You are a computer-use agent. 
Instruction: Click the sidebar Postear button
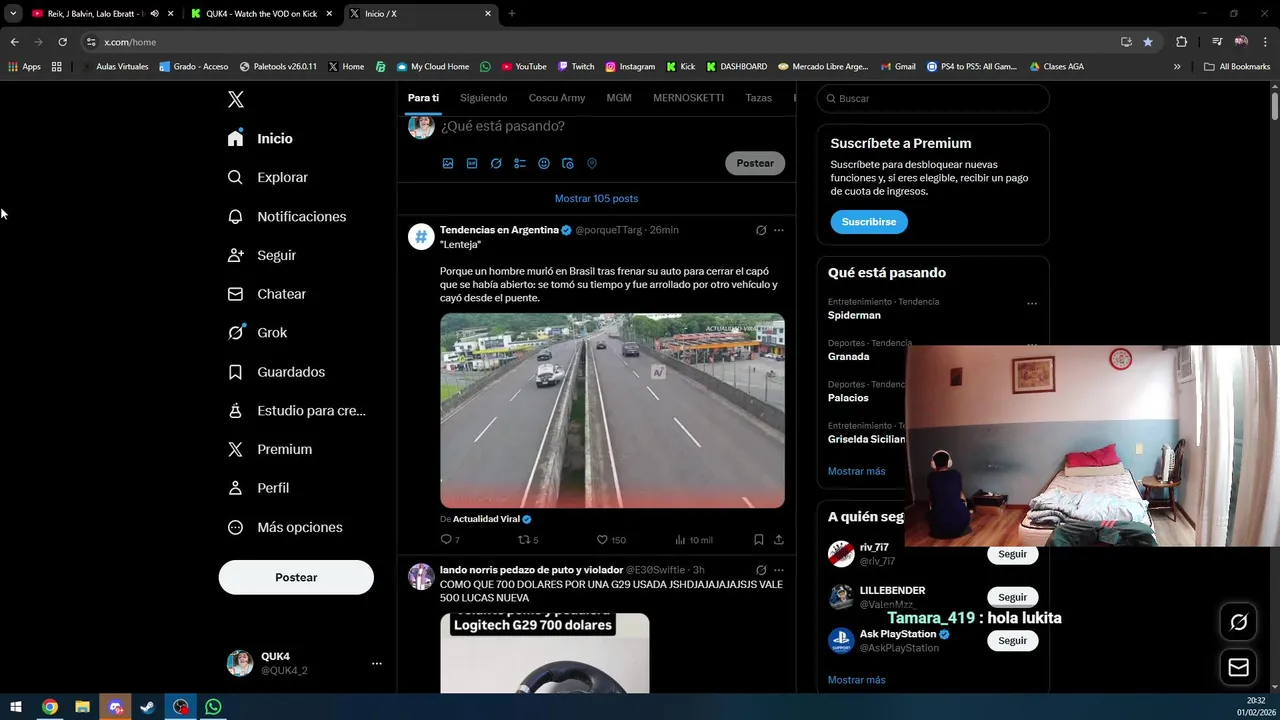[296, 577]
